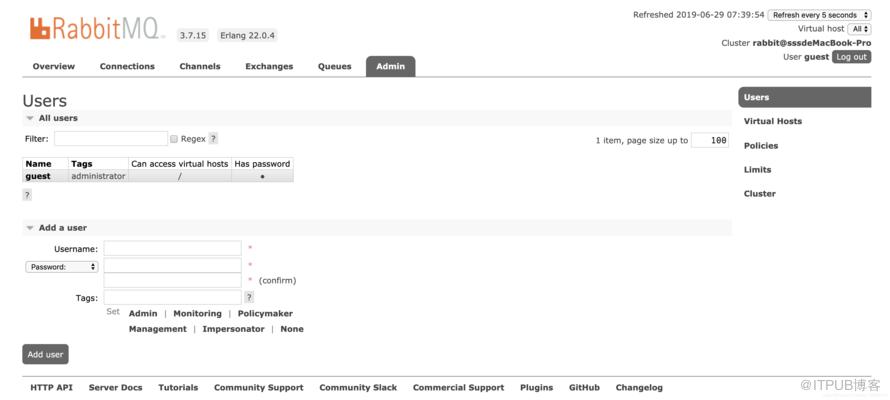Focus the Filter text field
The height and width of the screenshot is (400, 890).
[111, 138]
